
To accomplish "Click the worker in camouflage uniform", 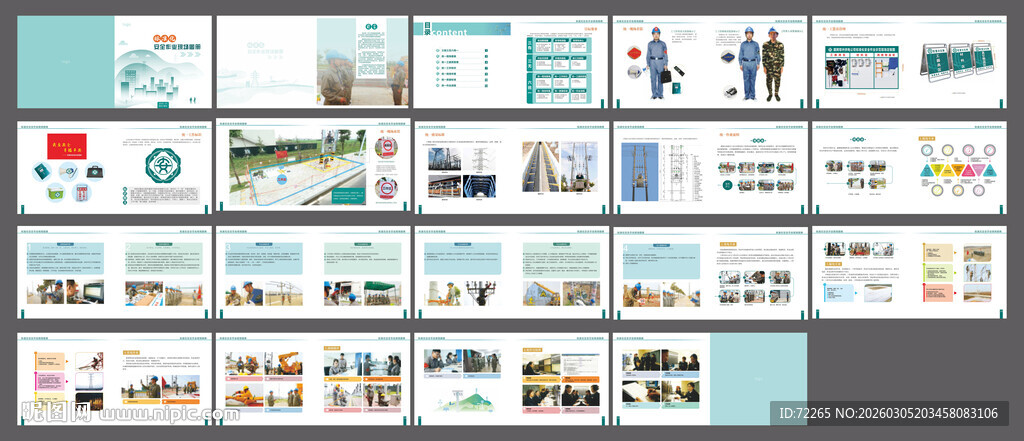I will tap(773, 64).
